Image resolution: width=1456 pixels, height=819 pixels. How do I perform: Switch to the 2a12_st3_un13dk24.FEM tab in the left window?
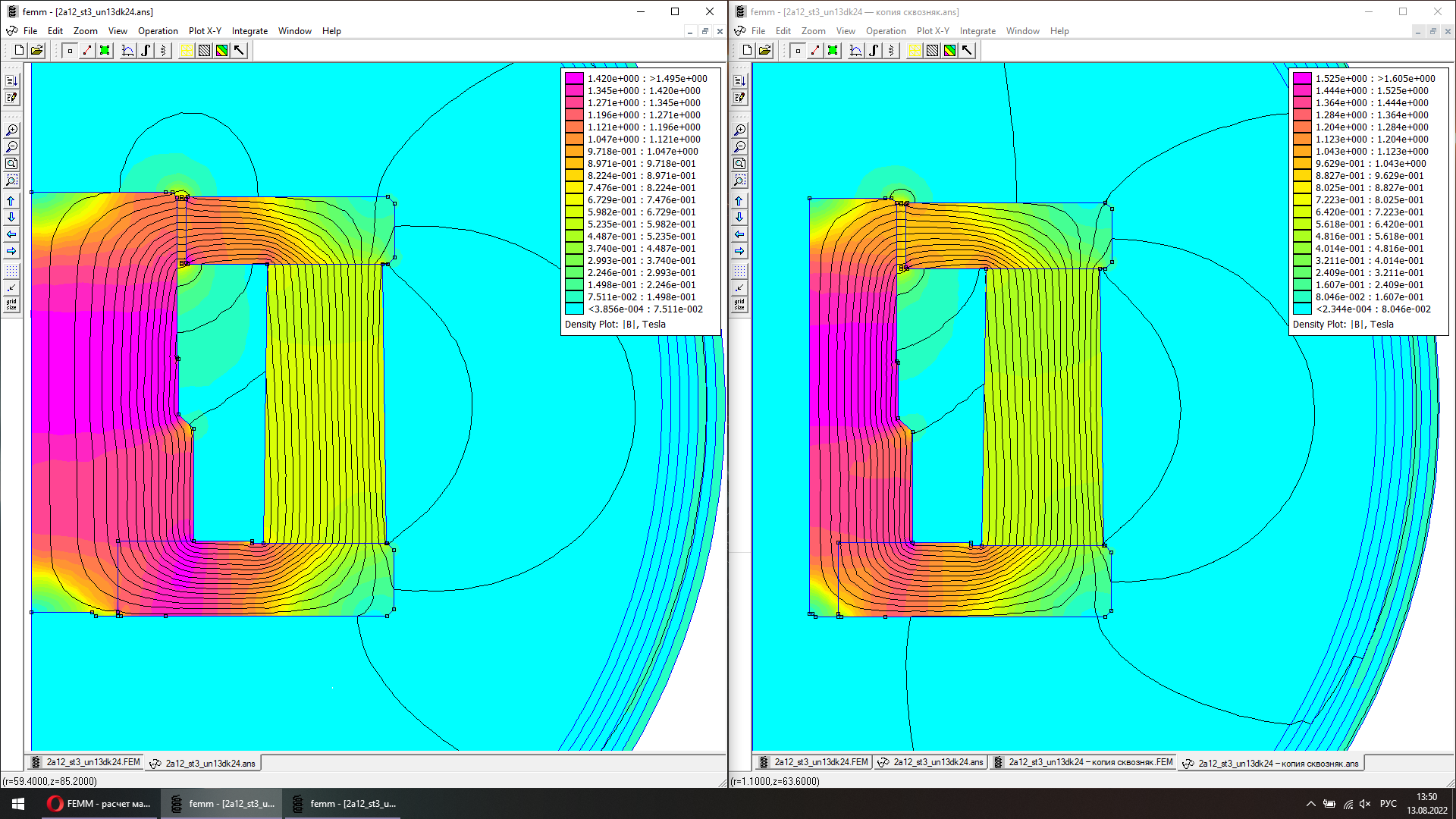[86, 763]
